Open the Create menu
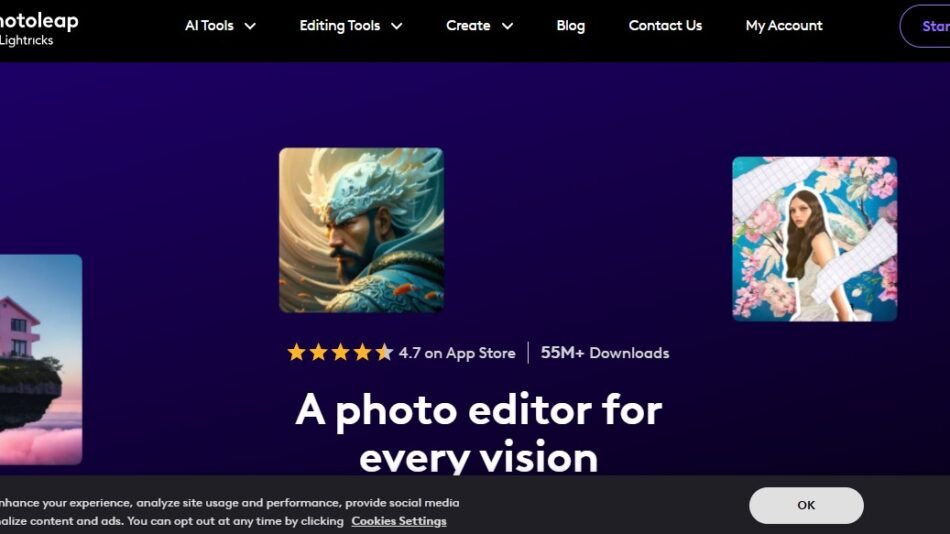The image size is (950, 534). [x=468, y=25]
